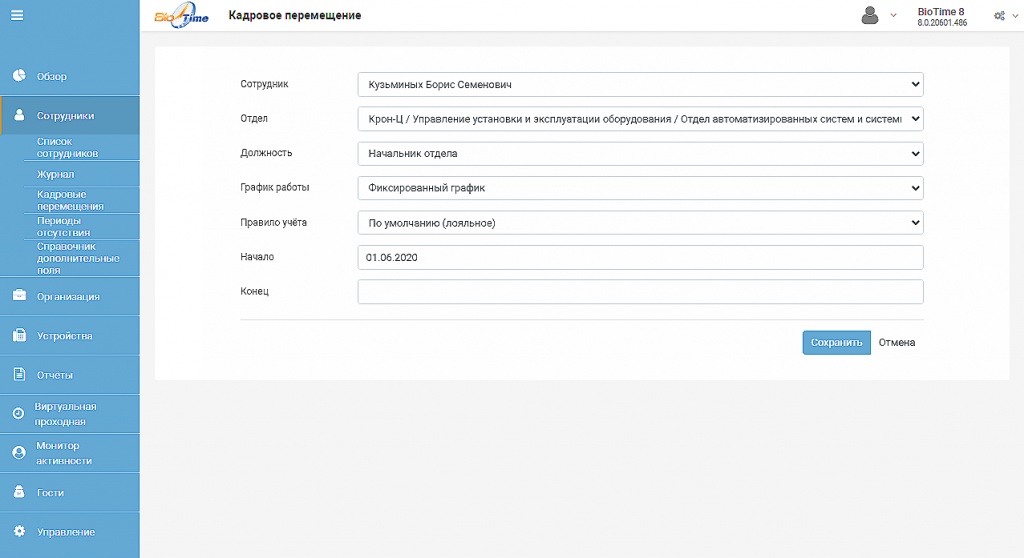Open the Монитор активности menu section
The width and height of the screenshot is (1024, 558).
pyautogui.click(x=70, y=453)
